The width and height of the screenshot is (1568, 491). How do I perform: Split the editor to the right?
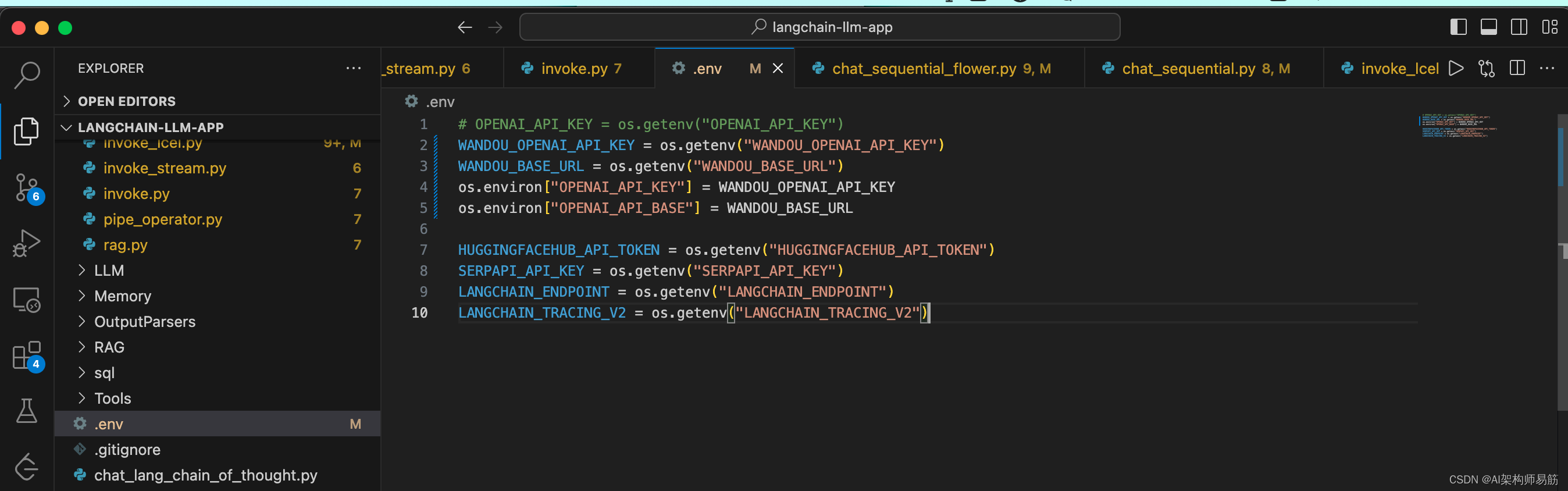point(1517,68)
